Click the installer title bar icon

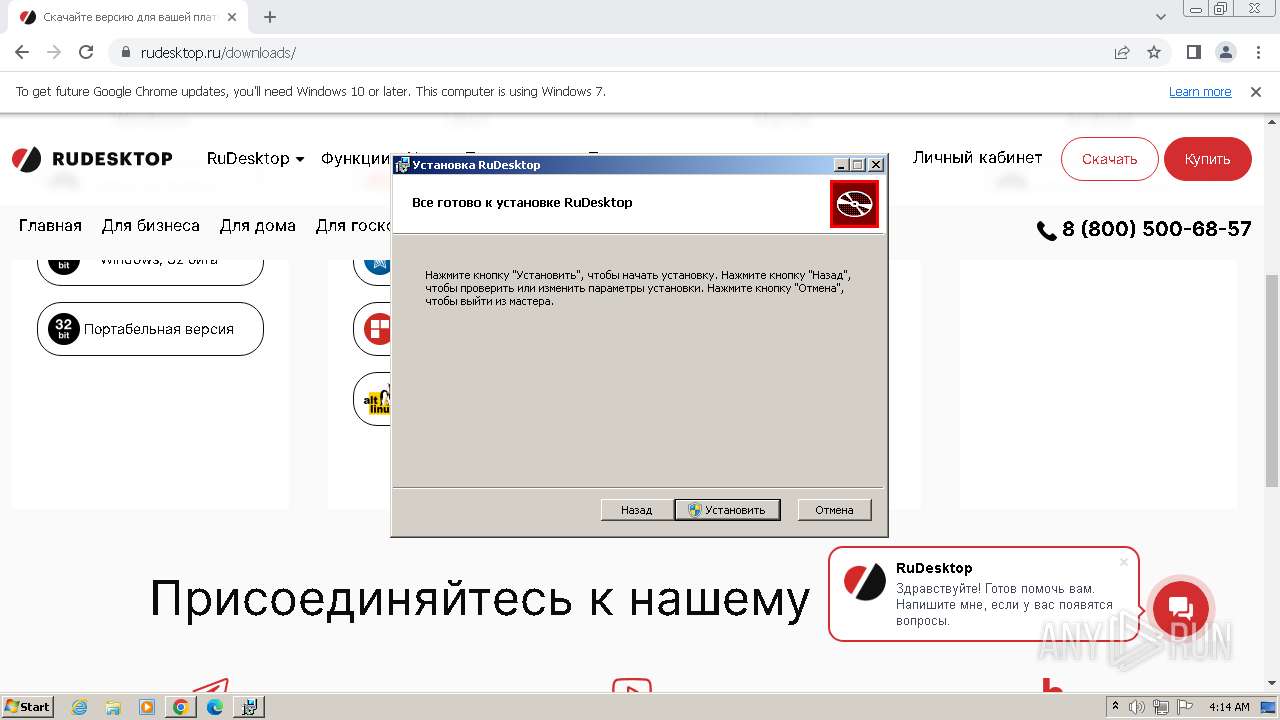(401, 165)
